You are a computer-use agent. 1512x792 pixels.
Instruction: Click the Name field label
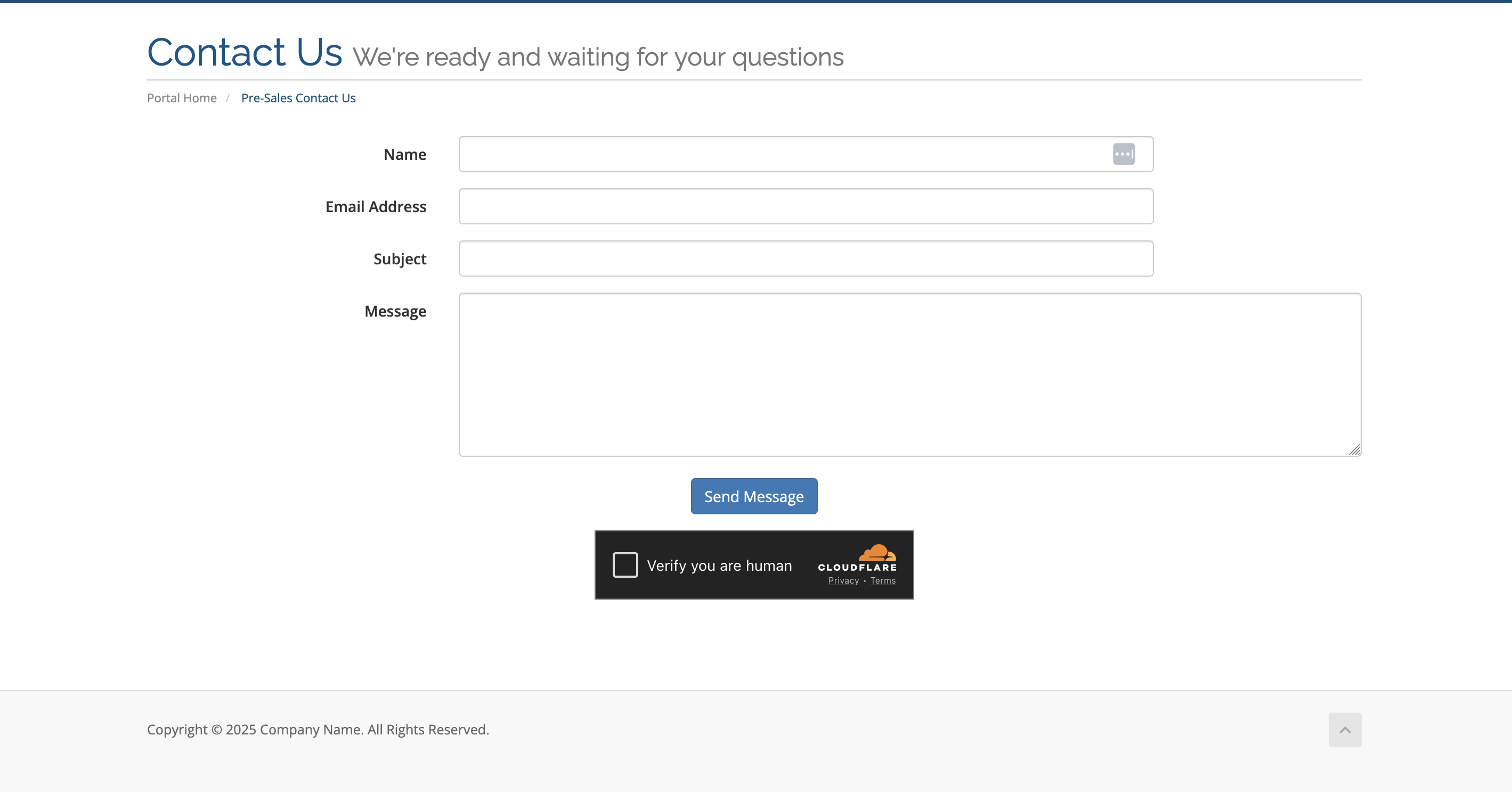point(404,155)
